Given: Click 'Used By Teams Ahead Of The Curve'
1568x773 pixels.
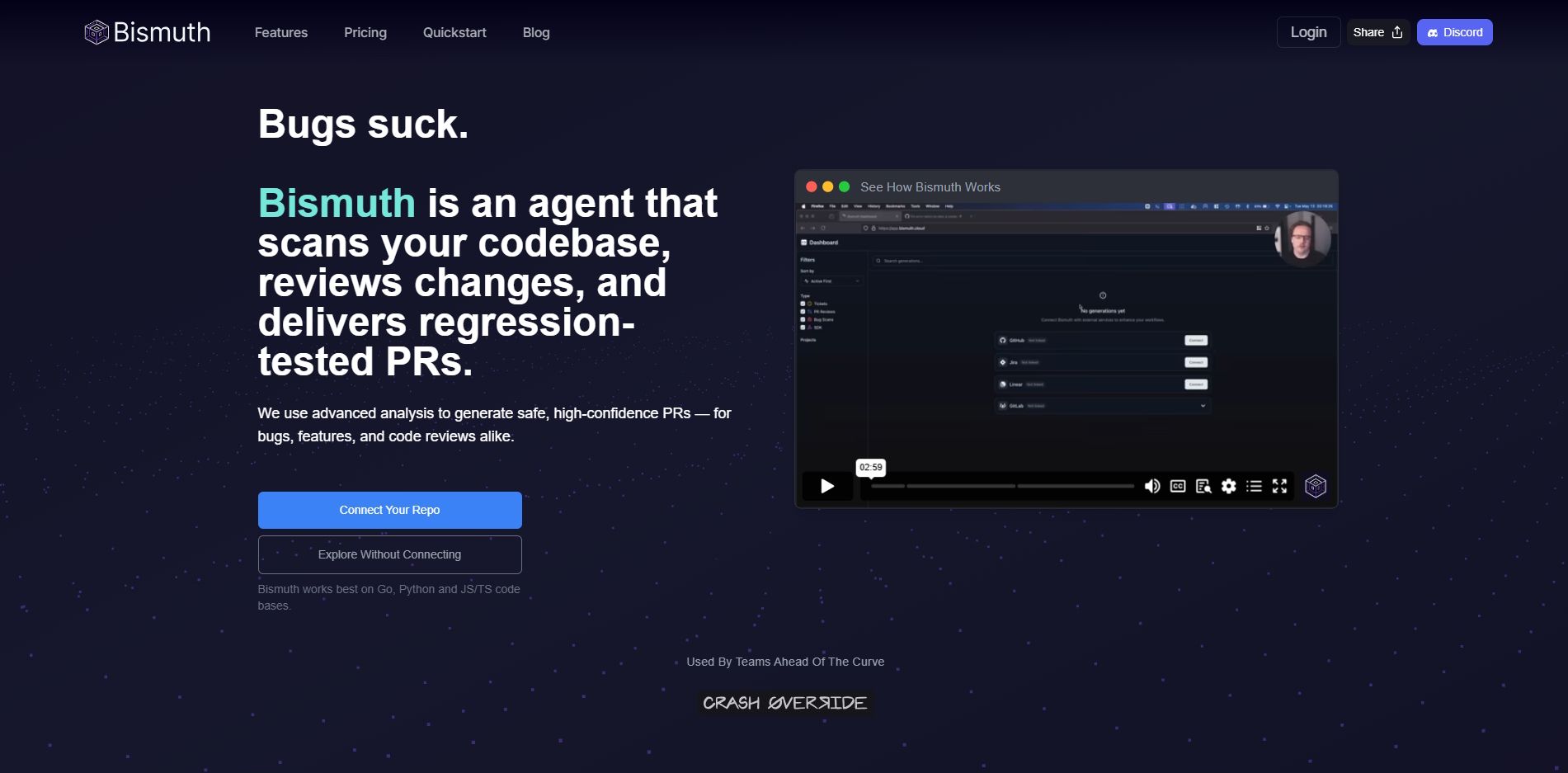Looking at the screenshot, I should (x=785, y=662).
